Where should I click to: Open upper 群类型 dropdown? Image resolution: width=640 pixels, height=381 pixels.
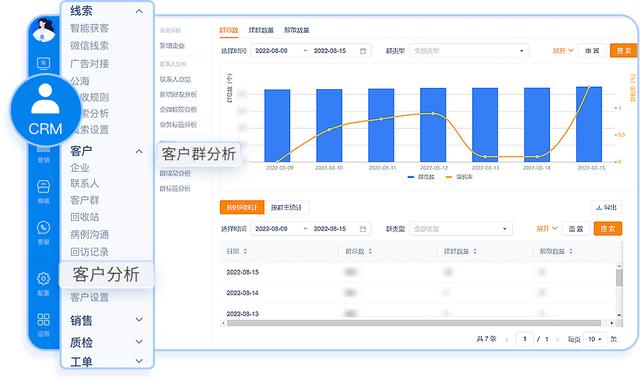[x=469, y=51]
